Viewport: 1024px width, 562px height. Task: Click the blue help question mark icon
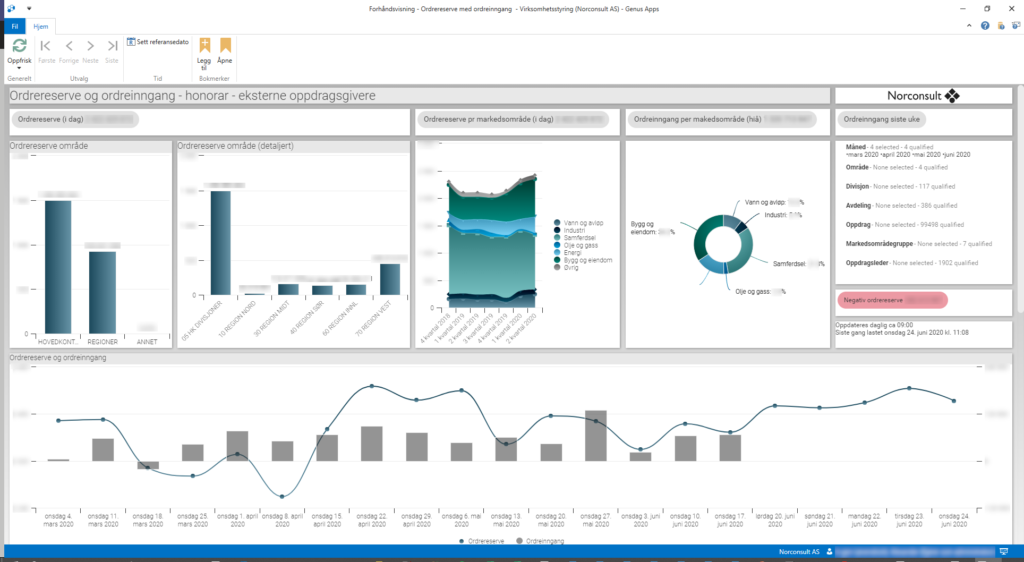click(985, 26)
